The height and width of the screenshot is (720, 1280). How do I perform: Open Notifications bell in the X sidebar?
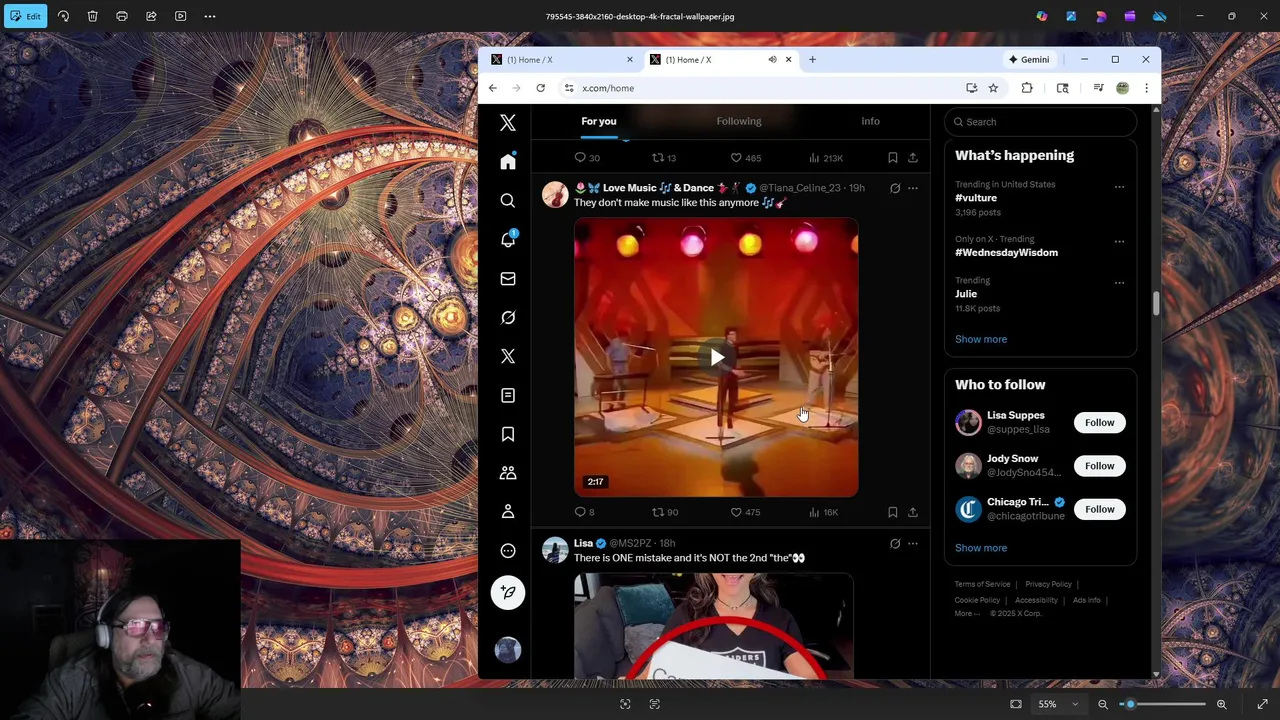coord(508,240)
